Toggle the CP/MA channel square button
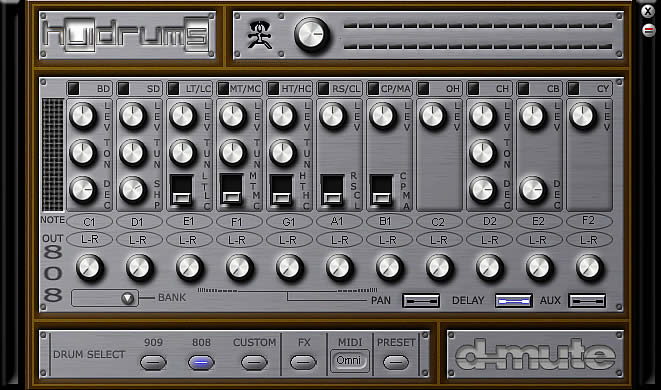The width and height of the screenshot is (661, 390). click(x=373, y=89)
